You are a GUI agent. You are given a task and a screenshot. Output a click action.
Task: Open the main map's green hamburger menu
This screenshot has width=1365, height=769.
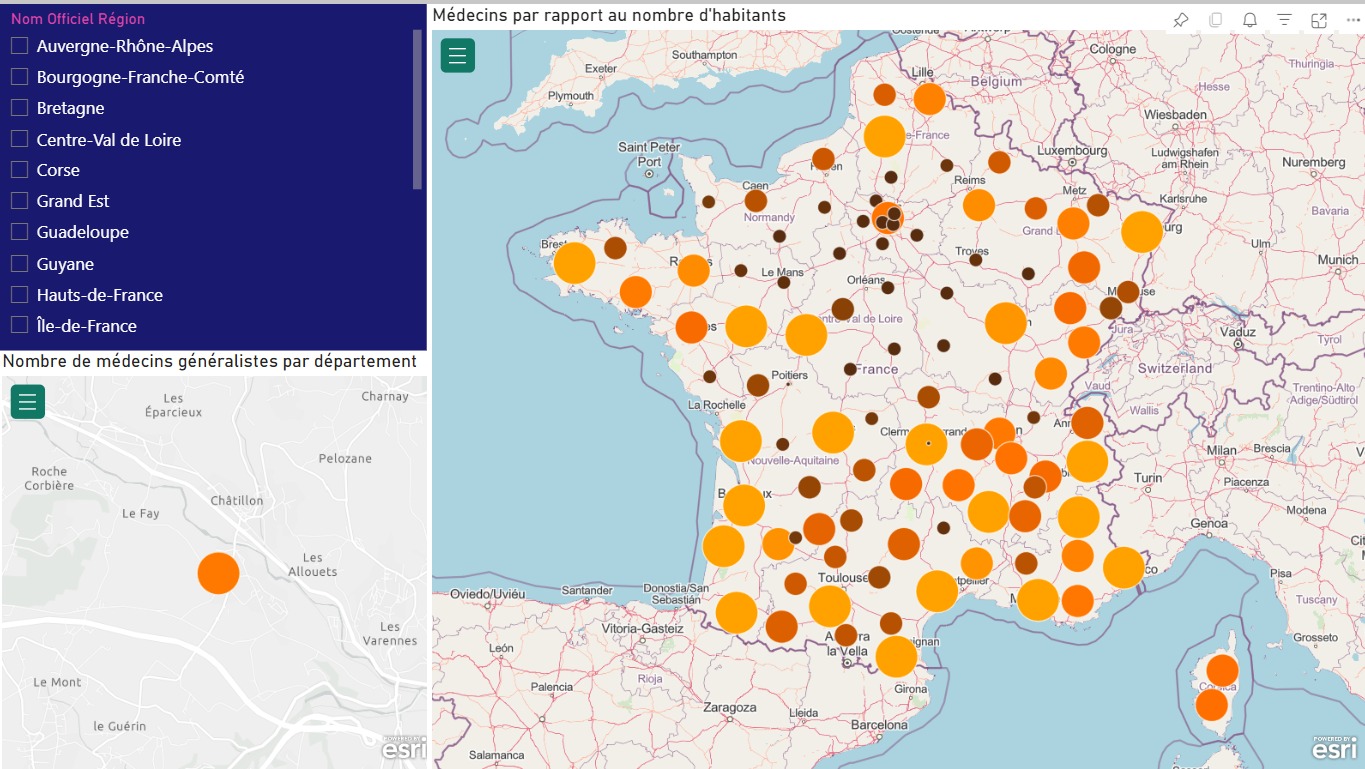click(458, 55)
